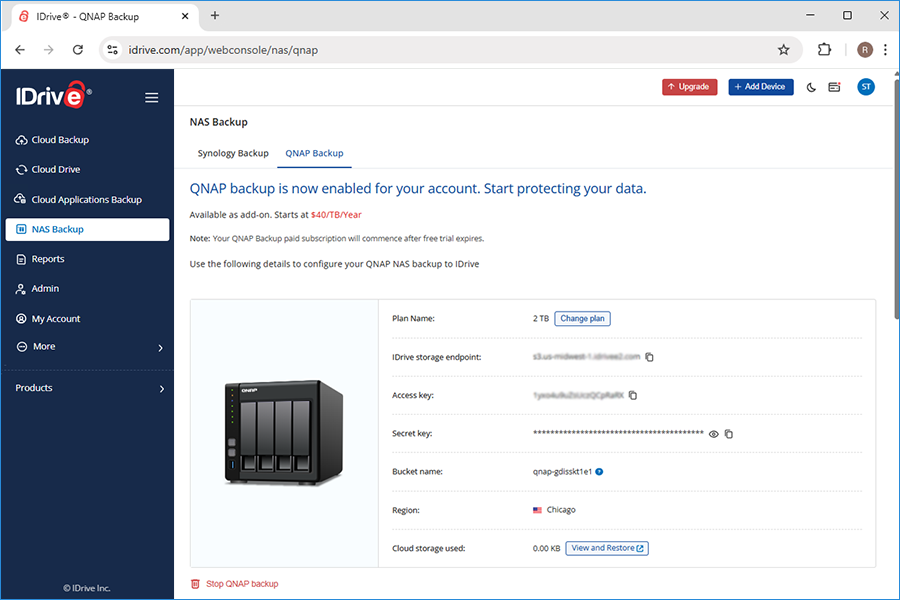The image size is (900, 600).
Task: Close the IDrive QNAP Backup browser tab
Action: (185, 17)
